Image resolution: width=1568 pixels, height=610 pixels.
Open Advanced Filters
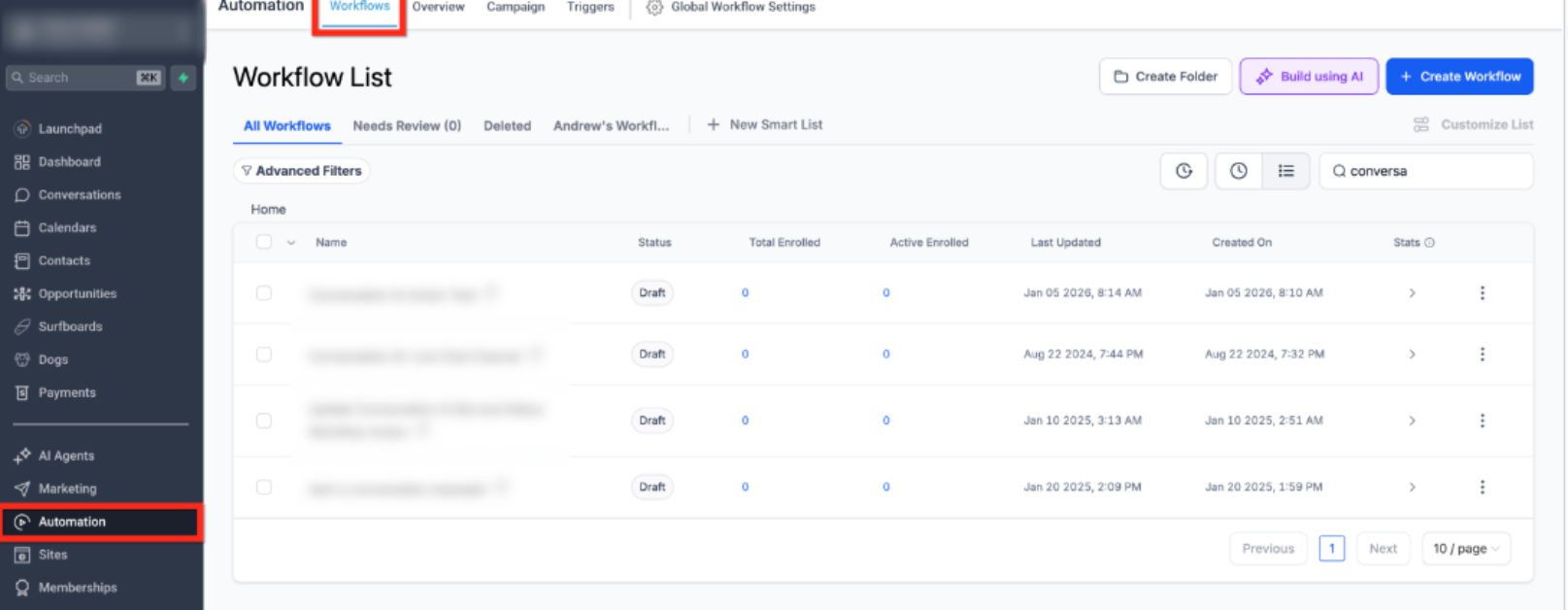[301, 171]
